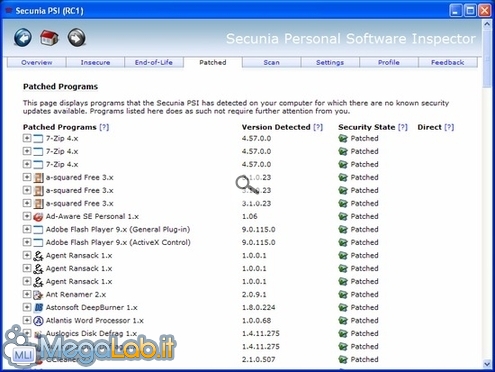Image resolution: width=495 pixels, height=372 pixels.
Task: Minimize the Secunia PSI window
Action: pos(456,10)
